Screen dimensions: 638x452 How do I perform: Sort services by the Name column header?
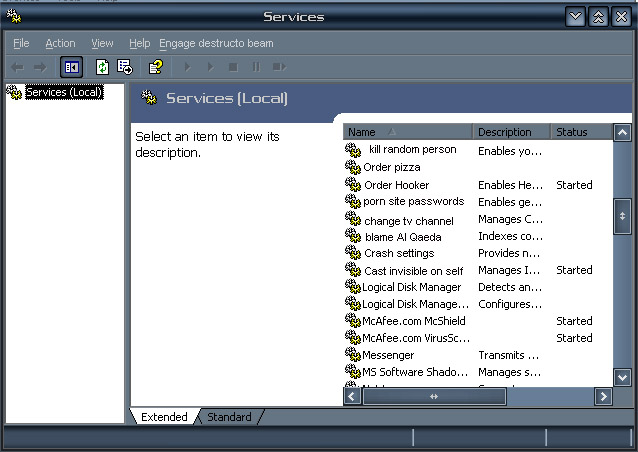coord(407,132)
